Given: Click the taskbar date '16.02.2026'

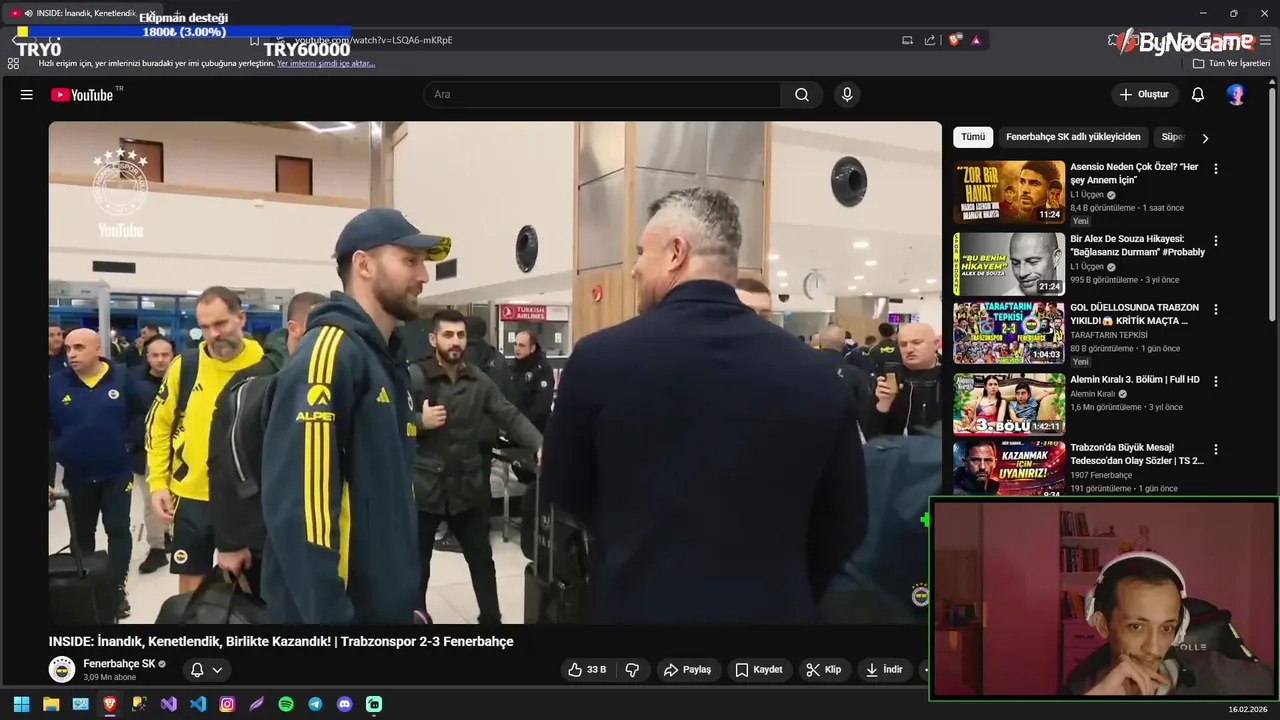Looking at the screenshot, I should 1247,709.
